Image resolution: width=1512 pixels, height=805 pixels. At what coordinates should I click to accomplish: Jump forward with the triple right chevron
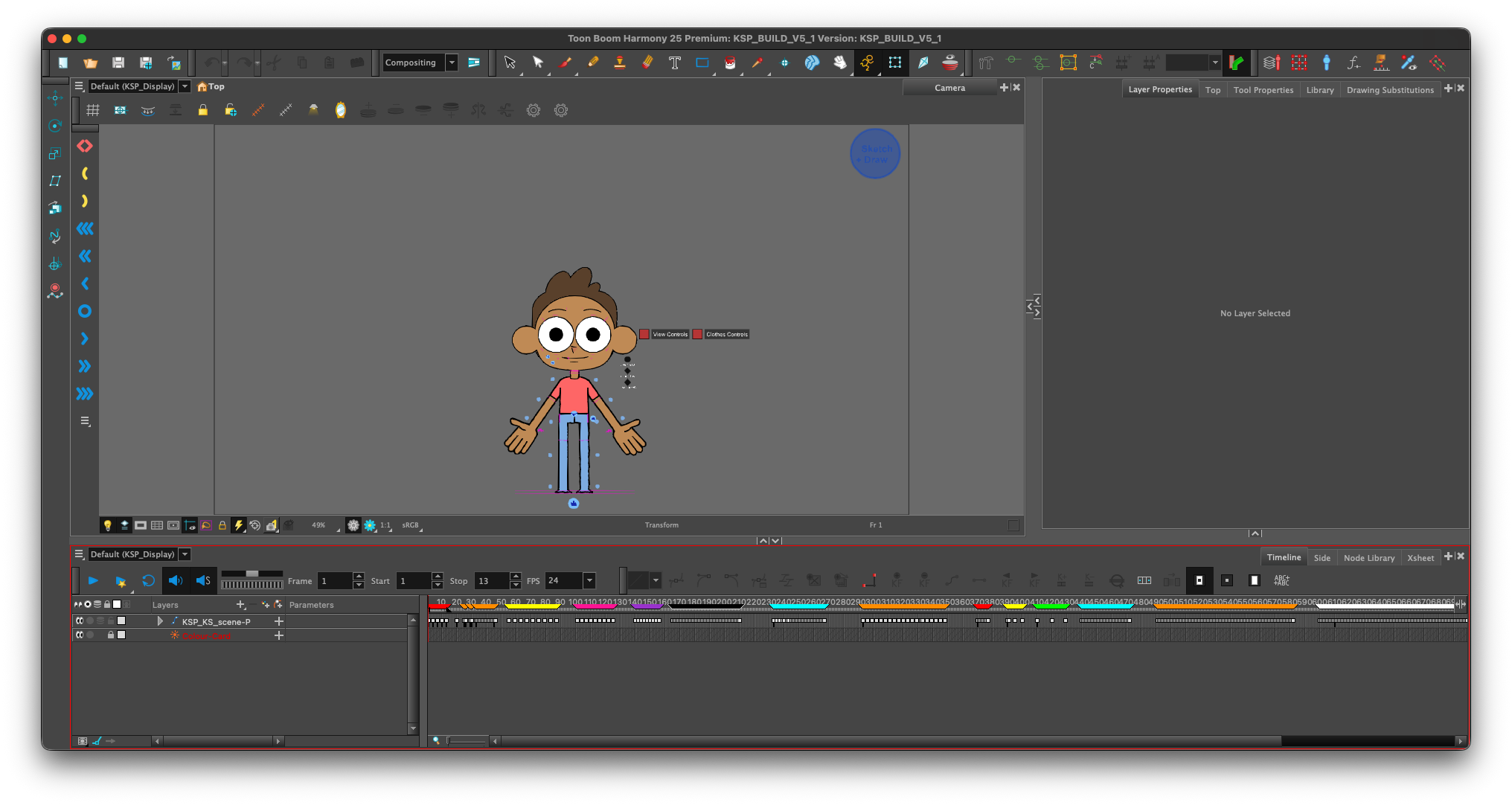coord(85,394)
